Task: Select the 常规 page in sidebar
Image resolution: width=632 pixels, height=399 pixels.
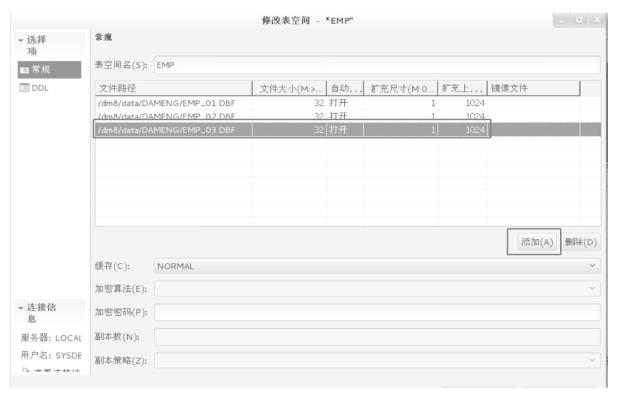Action: point(49,70)
